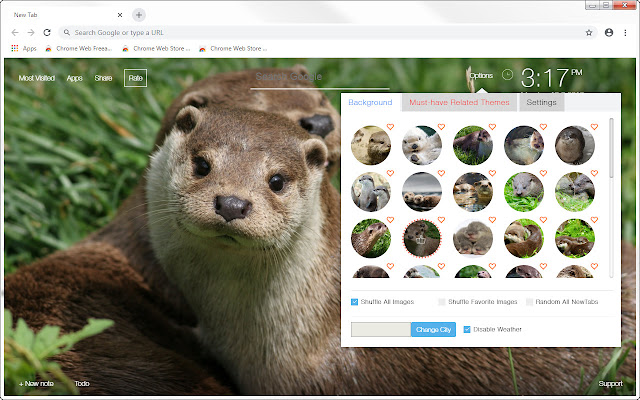This screenshot has width=640, height=400.
Task: Click the 3:17 PM clock display
Action: pyautogui.click(x=551, y=78)
